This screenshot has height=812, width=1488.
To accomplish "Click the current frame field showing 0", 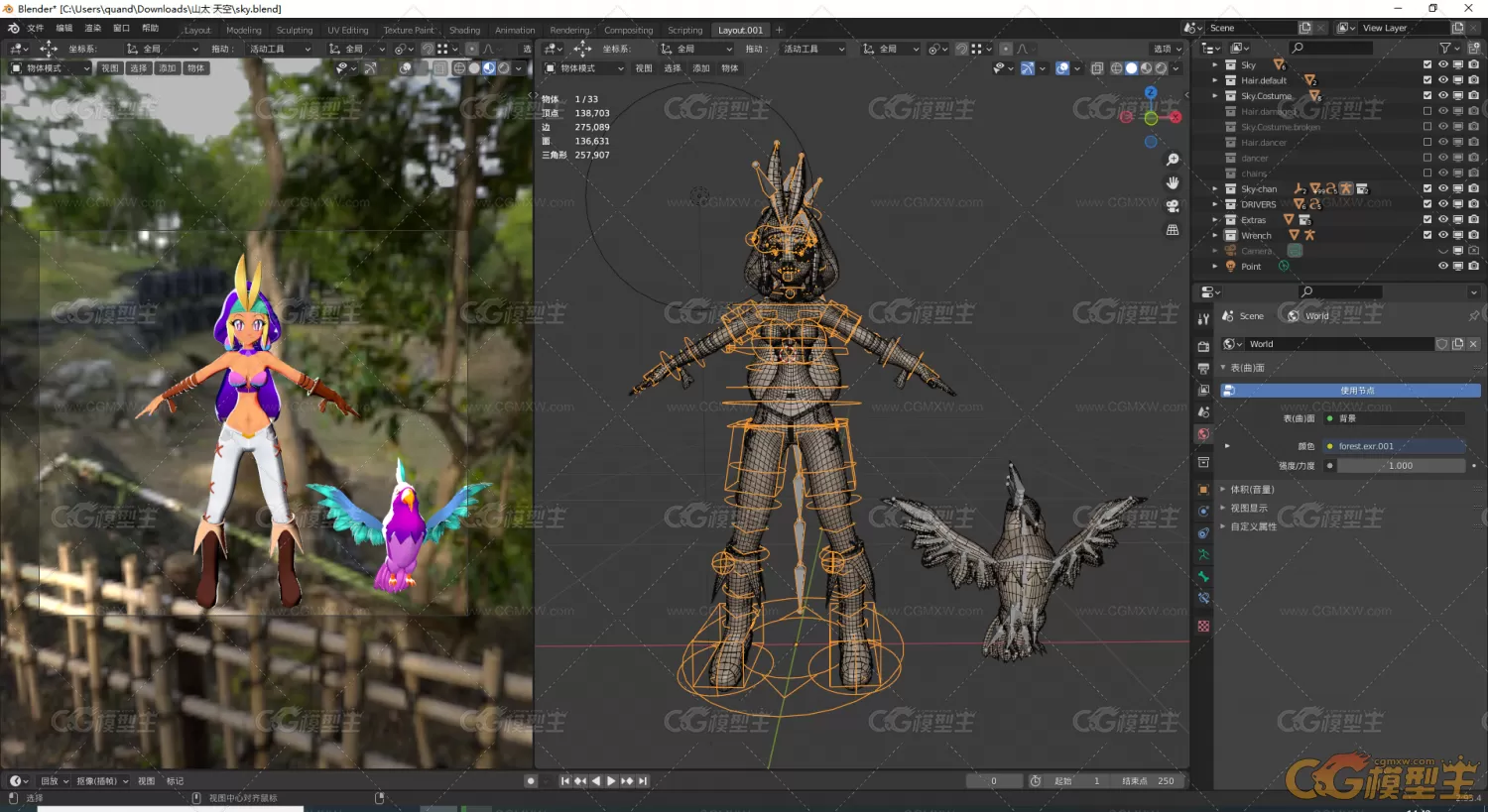I will (x=994, y=781).
